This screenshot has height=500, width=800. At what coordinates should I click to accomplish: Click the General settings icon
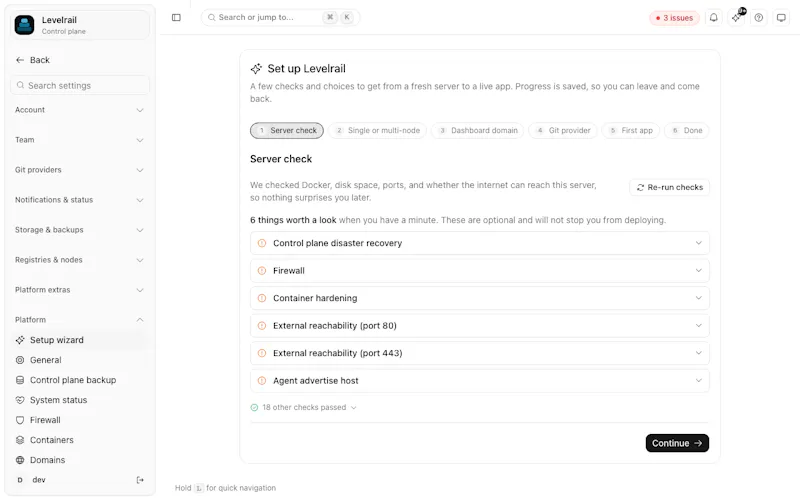click(20, 360)
